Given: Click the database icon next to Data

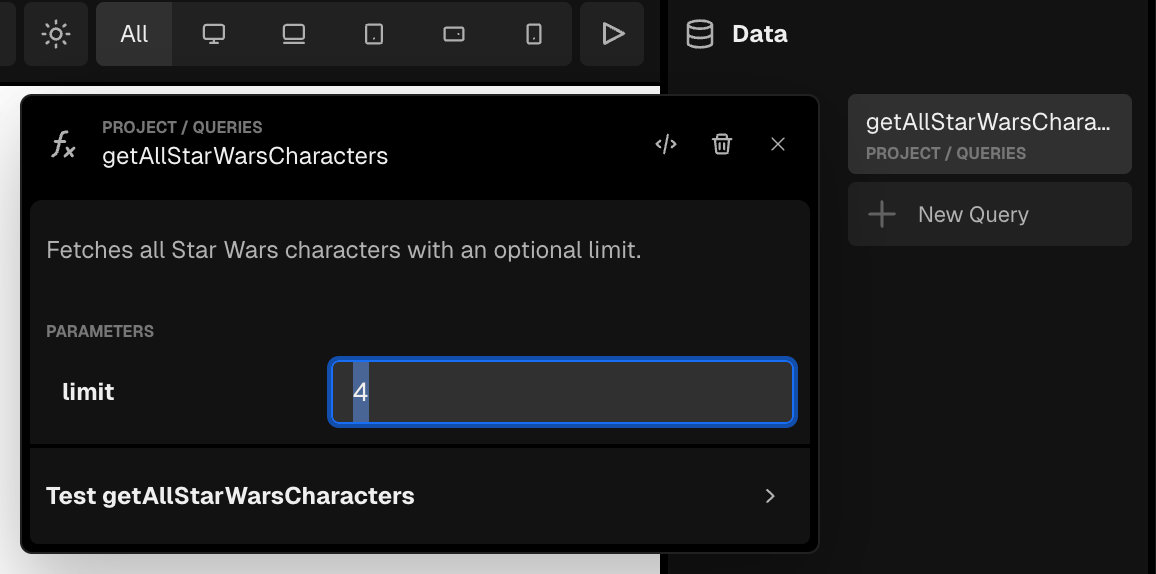Looking at the screenshot, I should pos(700,34).
